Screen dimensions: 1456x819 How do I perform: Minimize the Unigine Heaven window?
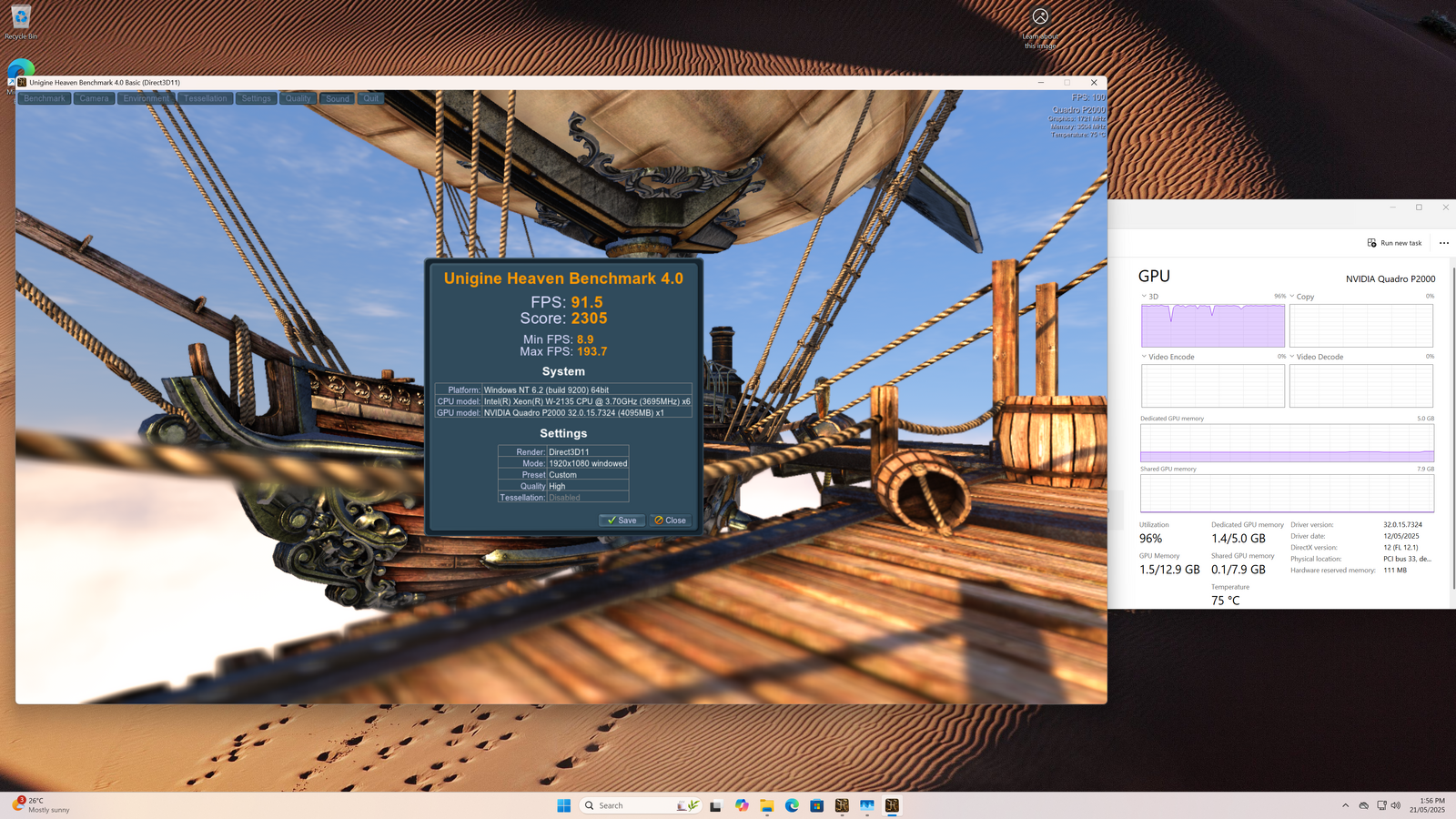tap(1041, 82)
